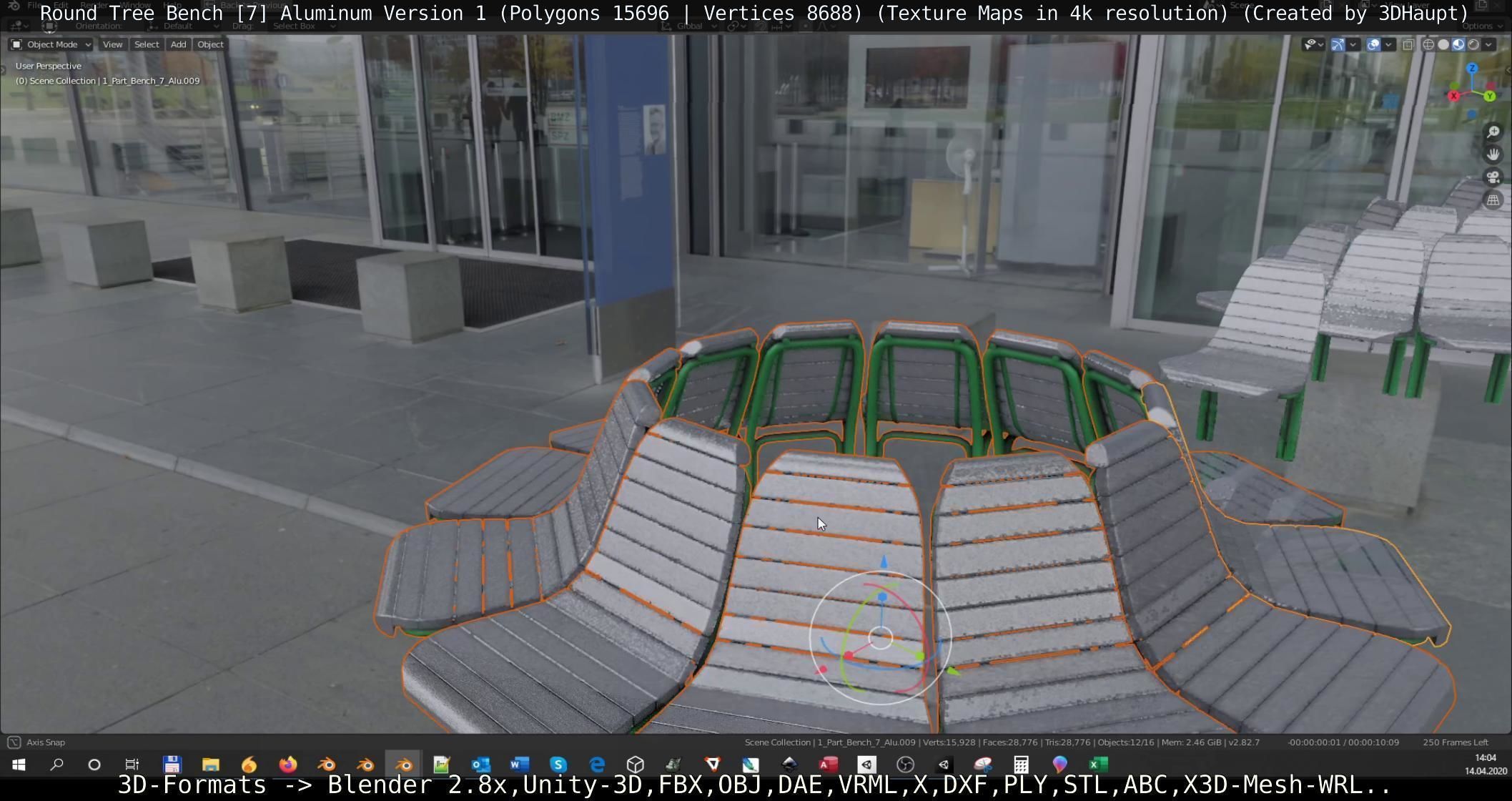Open the Select menu in the header
The image size is (1512, 801).
pyautogui.click(x=147, y=44)
